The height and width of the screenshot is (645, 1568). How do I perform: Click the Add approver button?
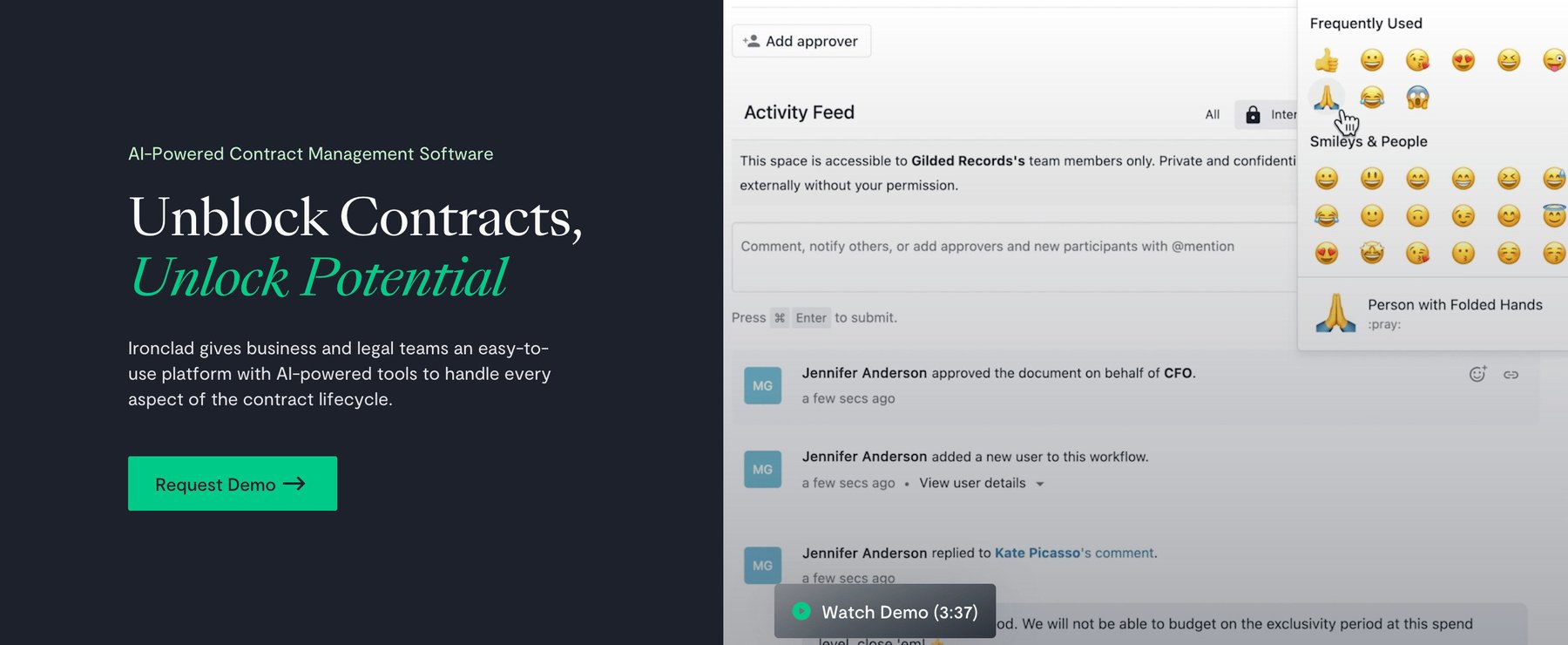coord(801,41)
